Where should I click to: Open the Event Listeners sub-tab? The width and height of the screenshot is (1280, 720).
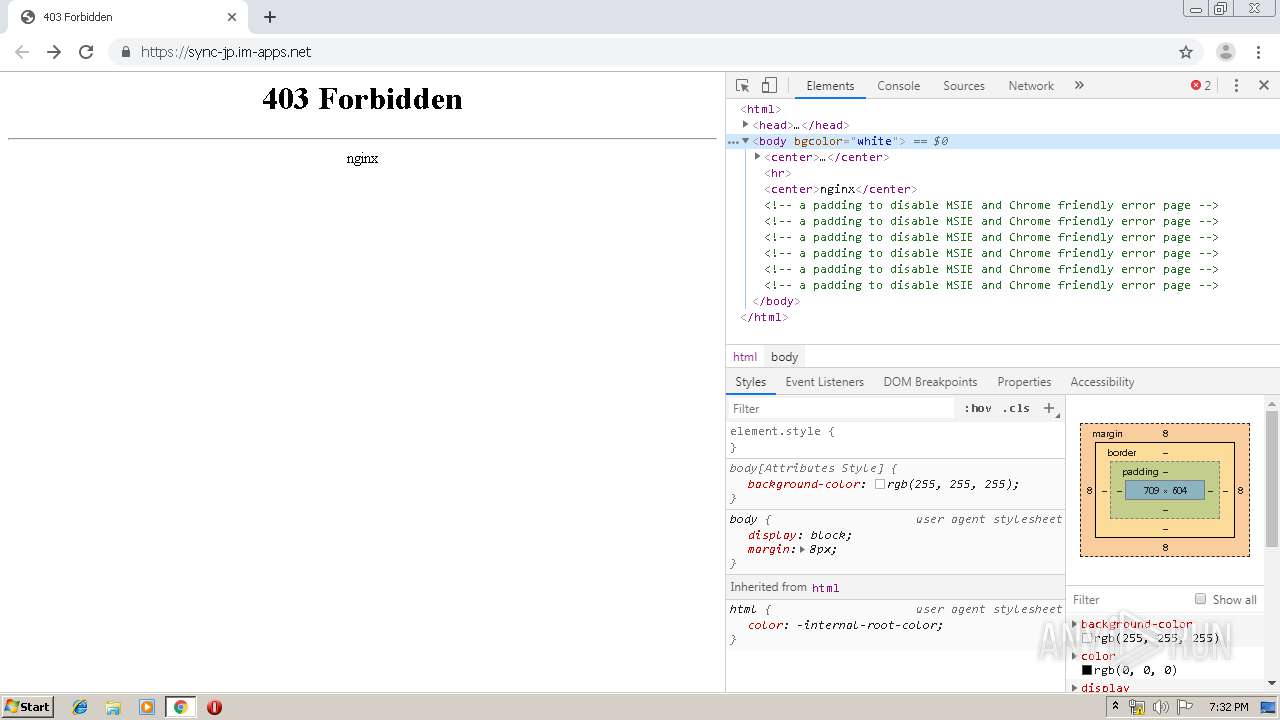tap(824, 382)
